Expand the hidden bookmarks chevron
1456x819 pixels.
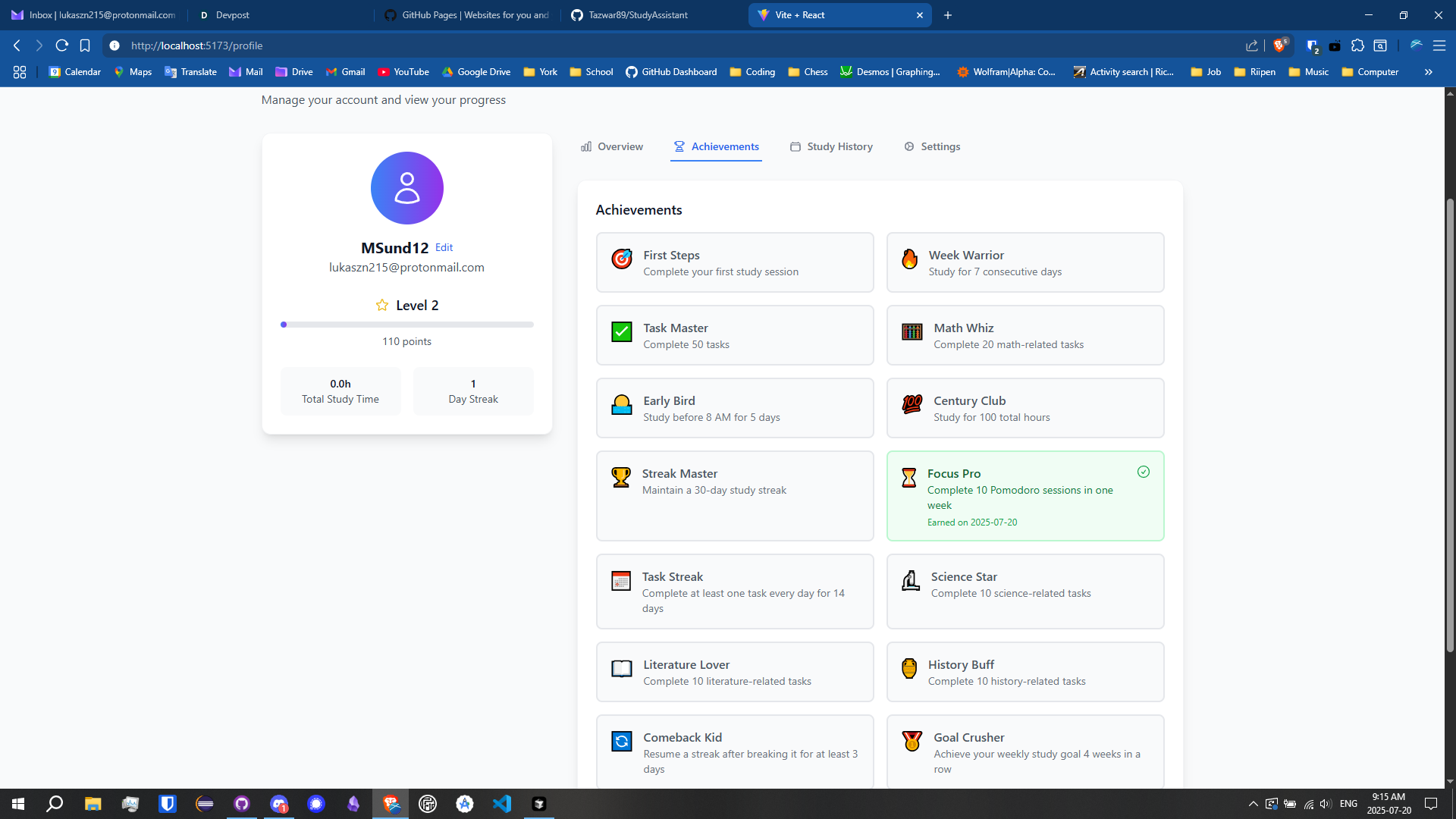tap(1428, 72)
